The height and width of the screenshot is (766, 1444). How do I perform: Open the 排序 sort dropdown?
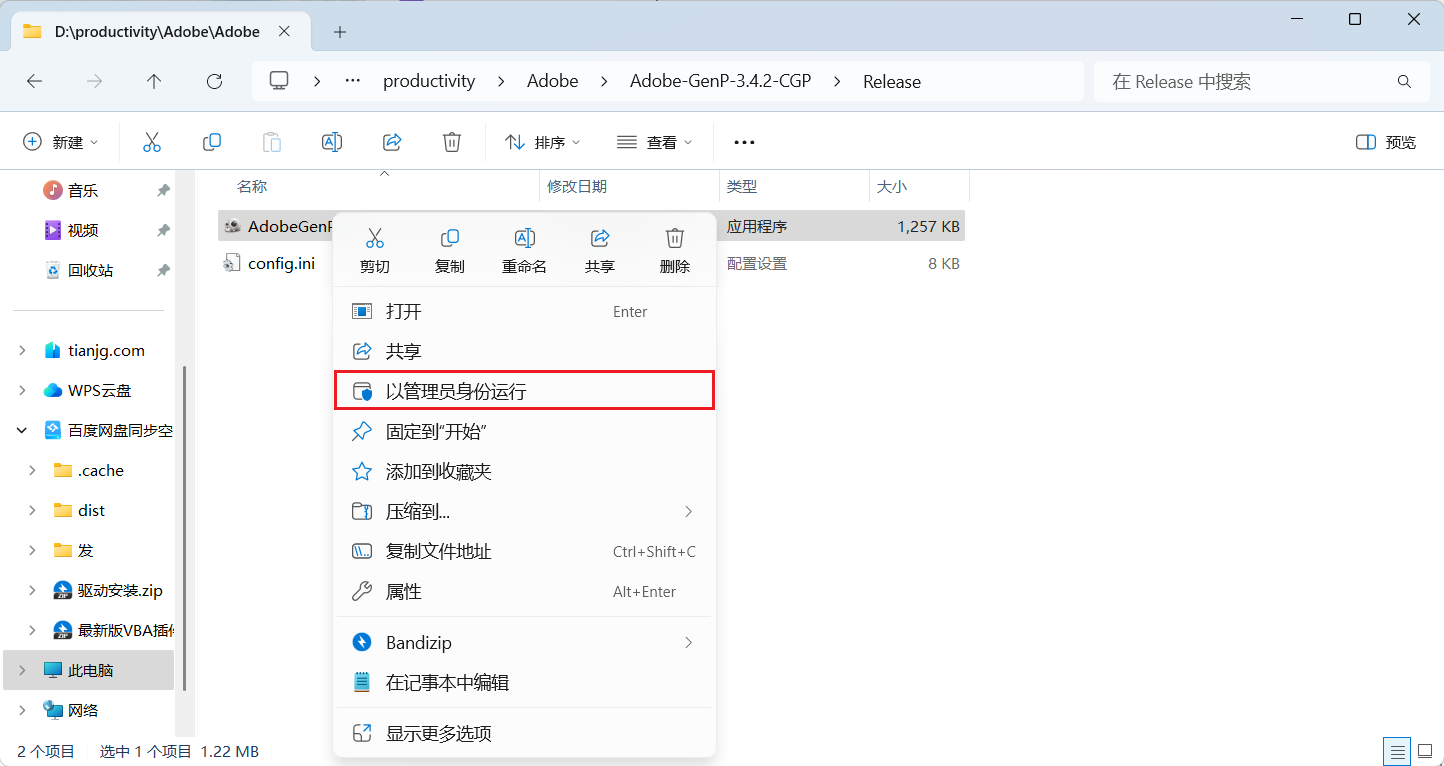tap(543, 142)
